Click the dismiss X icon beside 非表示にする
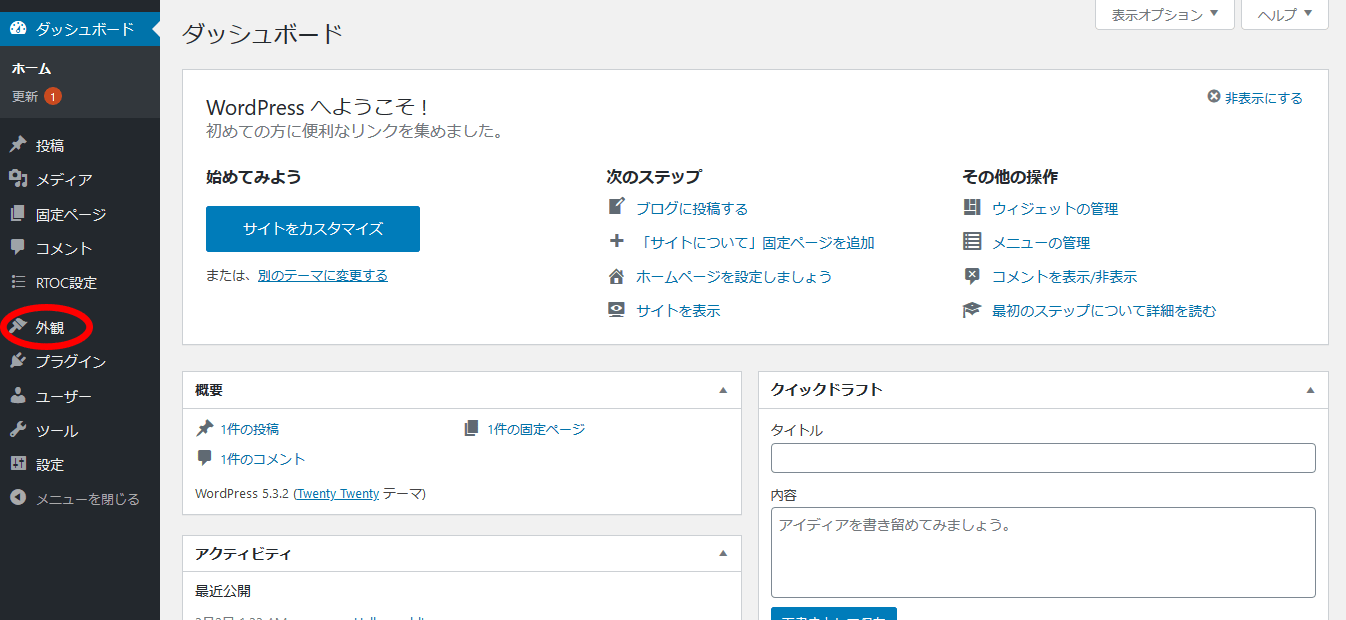The height and width of the screenshot is (620, 1346). click(1214, 97)
